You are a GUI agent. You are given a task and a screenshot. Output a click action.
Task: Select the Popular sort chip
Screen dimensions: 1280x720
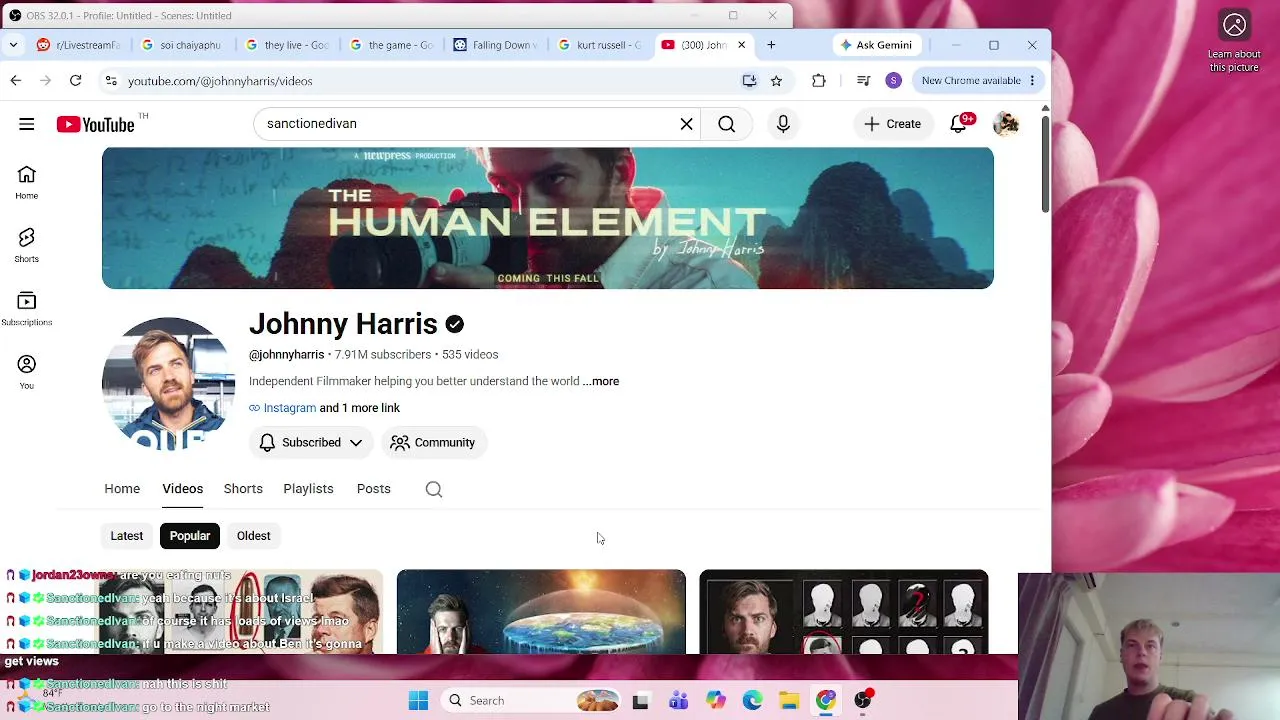click(x=190, y=536)
